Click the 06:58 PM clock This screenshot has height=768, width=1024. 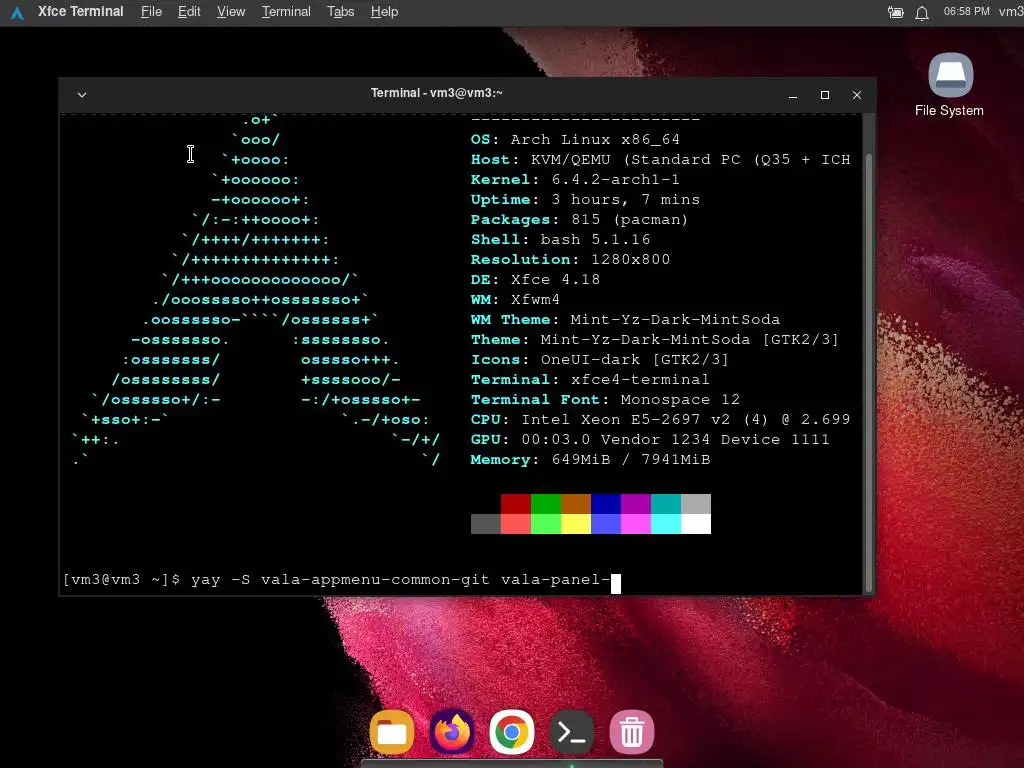pyautogui.click(x=967, y=12)
